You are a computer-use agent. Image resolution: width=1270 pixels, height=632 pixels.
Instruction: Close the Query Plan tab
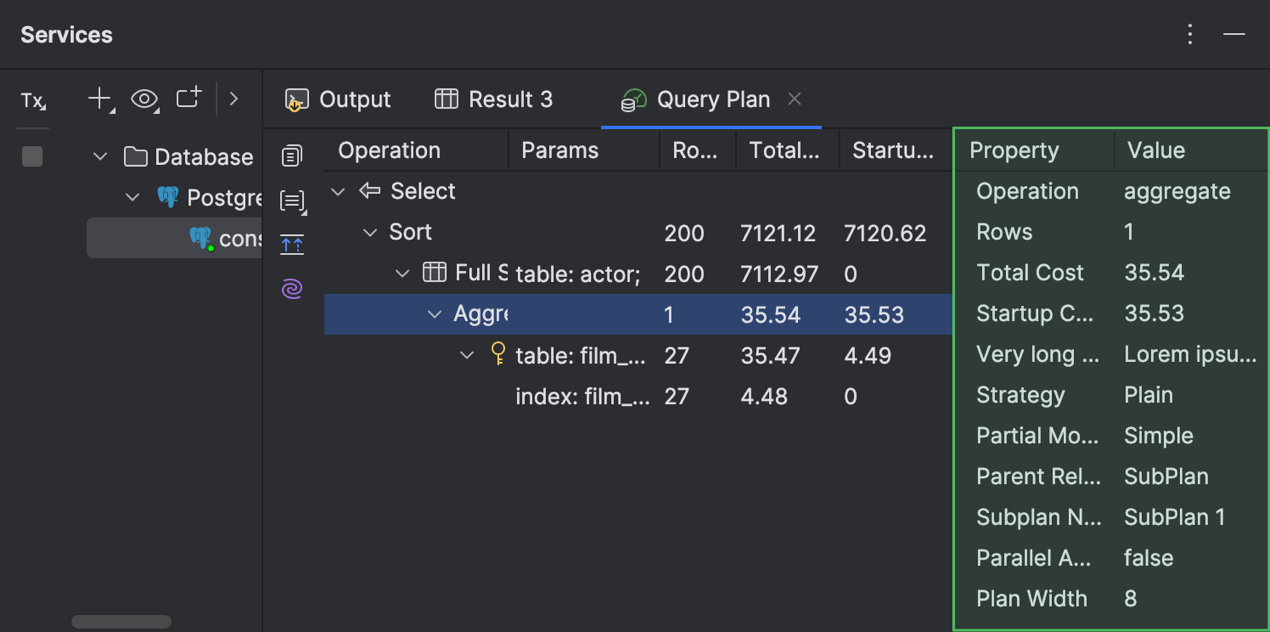click(794, 98)
